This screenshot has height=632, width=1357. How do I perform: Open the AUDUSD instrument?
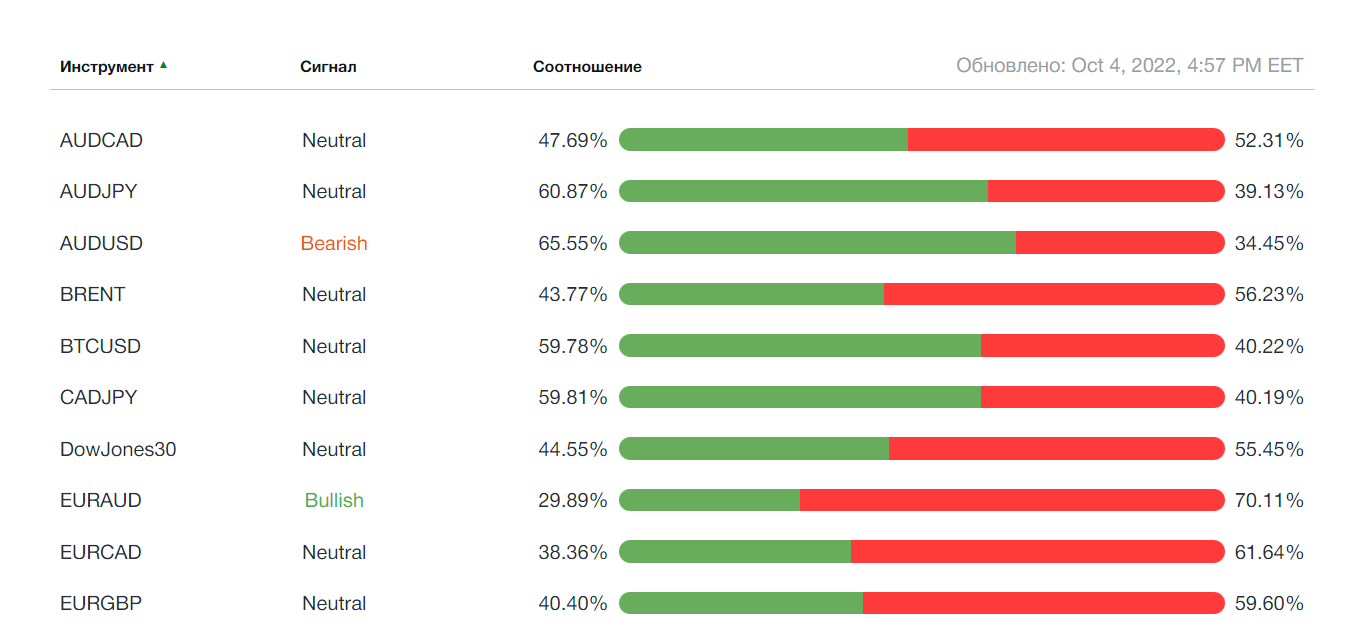point(101,244)
